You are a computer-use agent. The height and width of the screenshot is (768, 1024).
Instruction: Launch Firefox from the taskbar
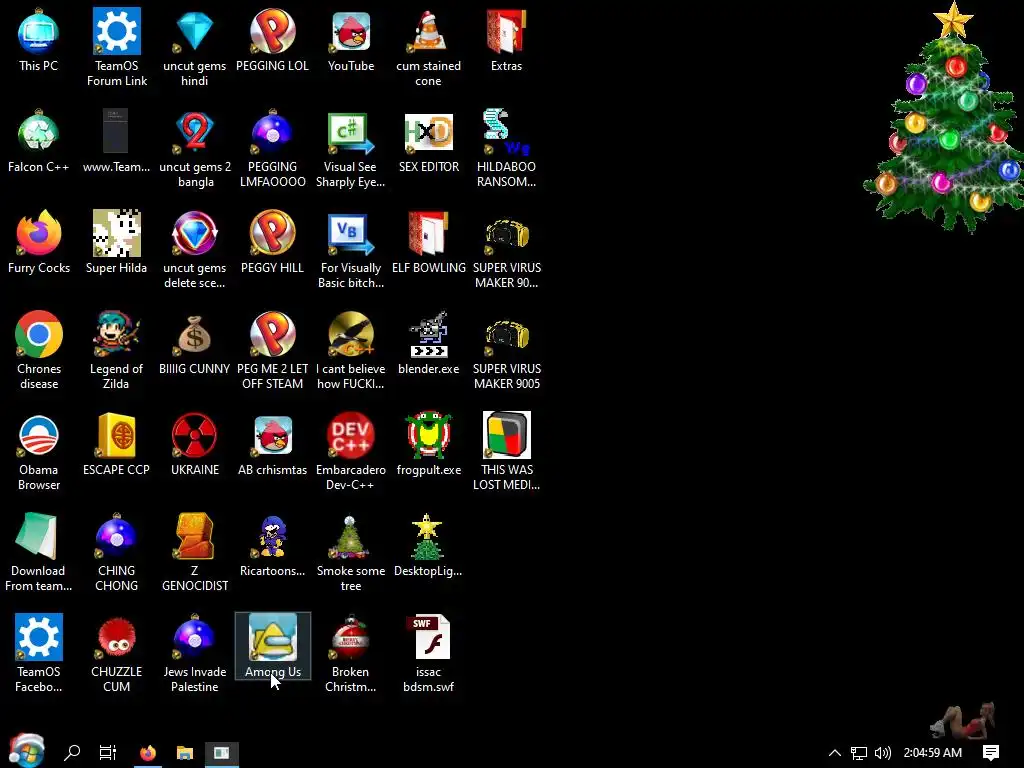coord(148,753)
